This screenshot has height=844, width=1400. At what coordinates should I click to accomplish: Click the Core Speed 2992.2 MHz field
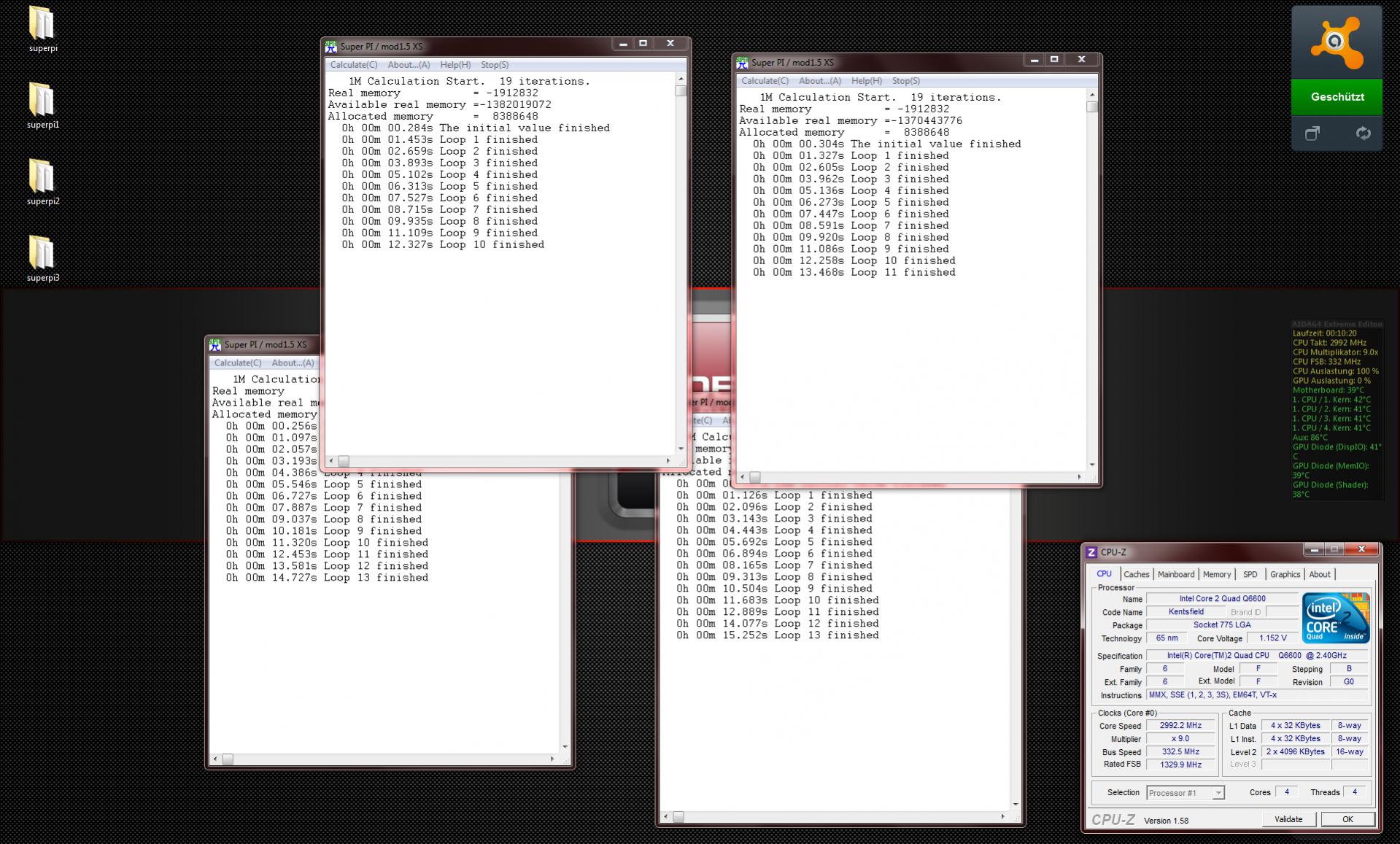[1180, 726]
